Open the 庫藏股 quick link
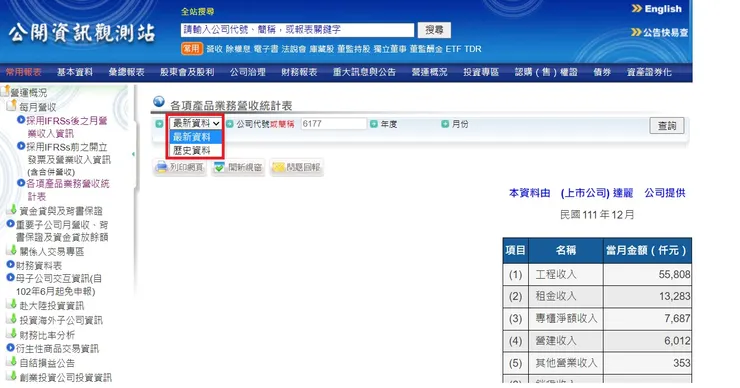The image size is (740, 388). [x=321, y=49]
